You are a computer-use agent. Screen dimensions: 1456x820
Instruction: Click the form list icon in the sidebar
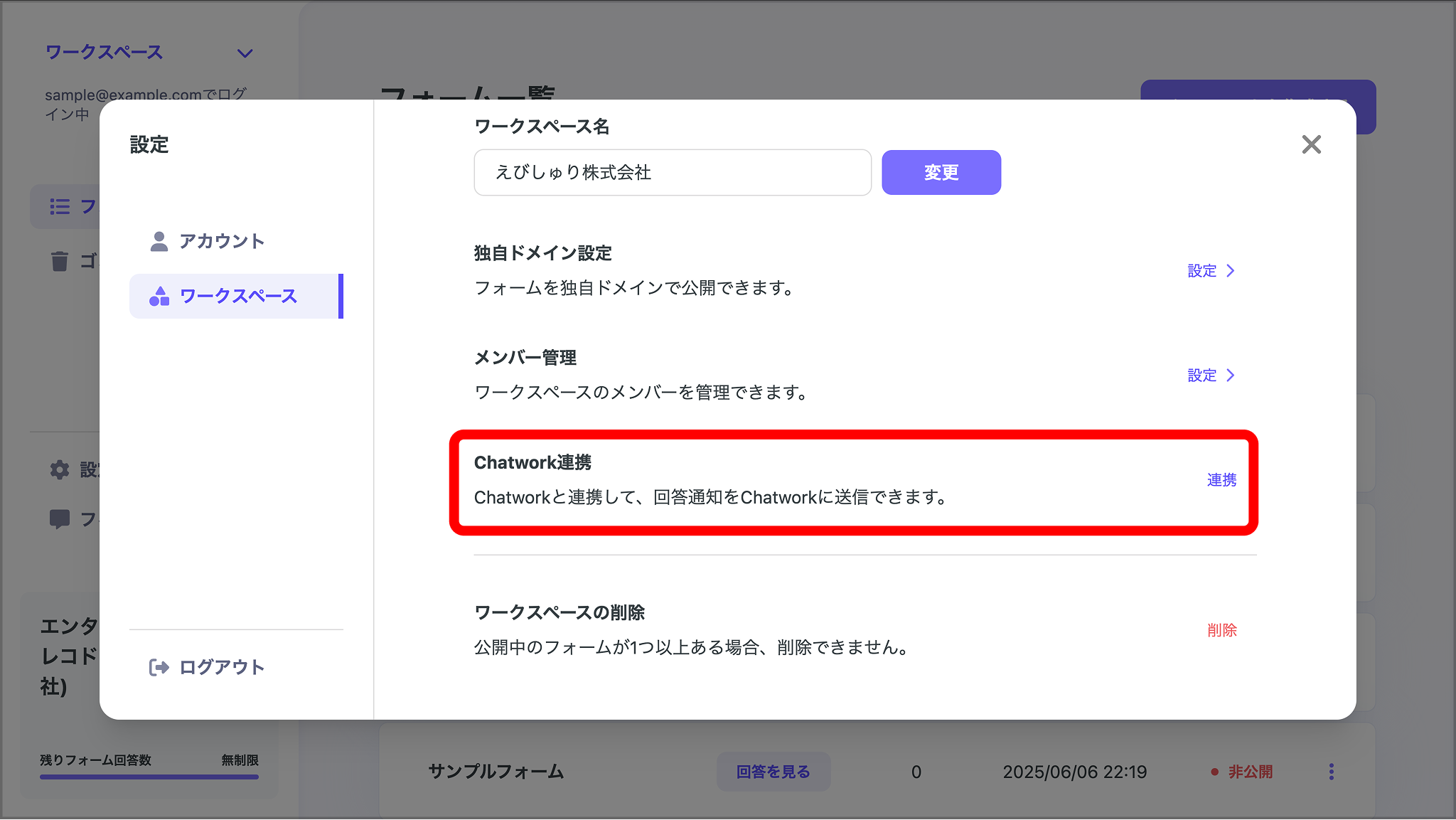[60, 206]
